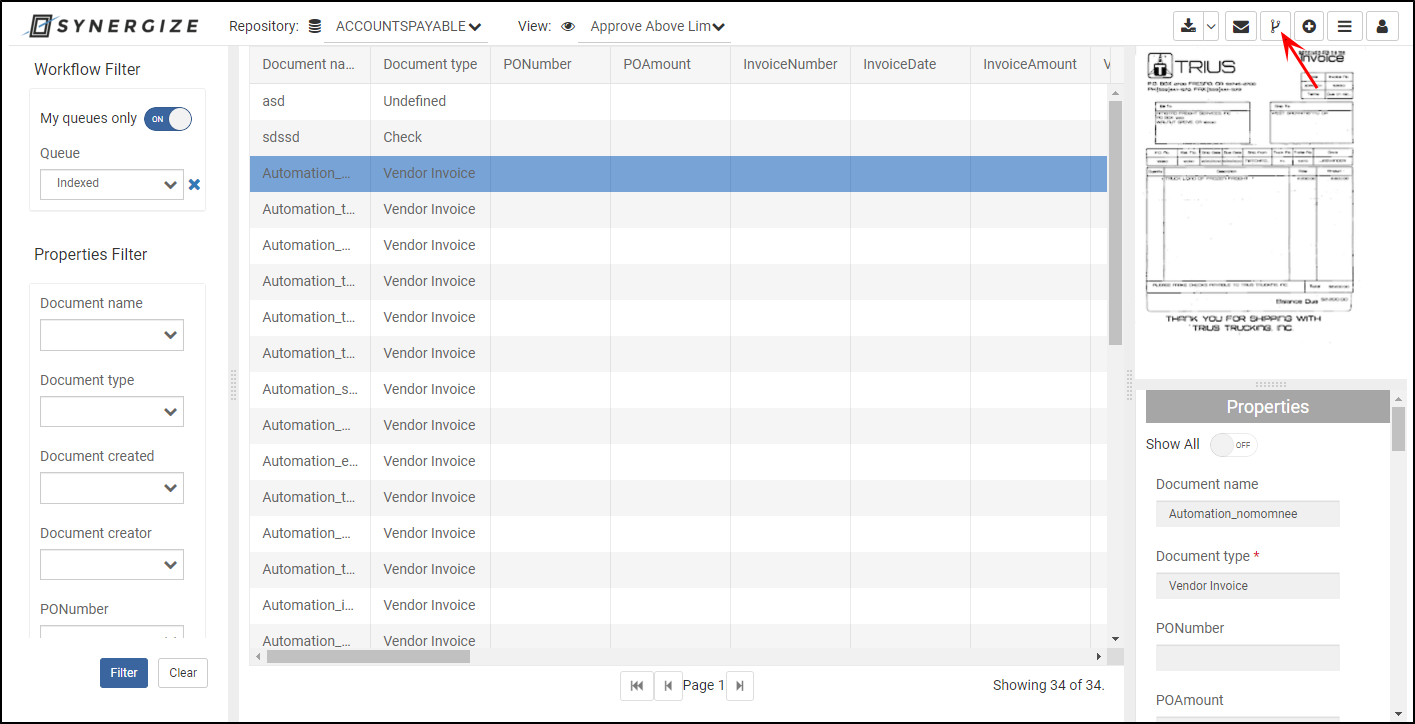Screen dimensions: 1415x724
Task: Click the Undefined document type cell
Action: click(430, 101)
